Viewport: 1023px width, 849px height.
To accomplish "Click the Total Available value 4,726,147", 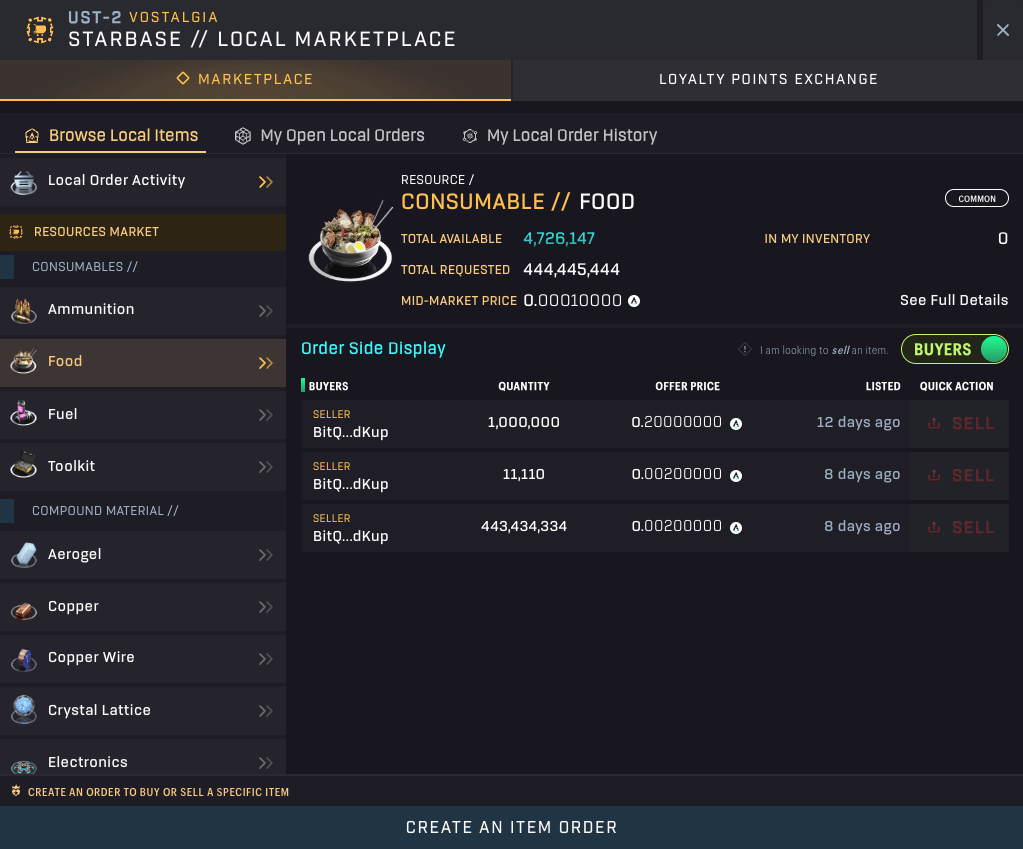I will point(559,238).
